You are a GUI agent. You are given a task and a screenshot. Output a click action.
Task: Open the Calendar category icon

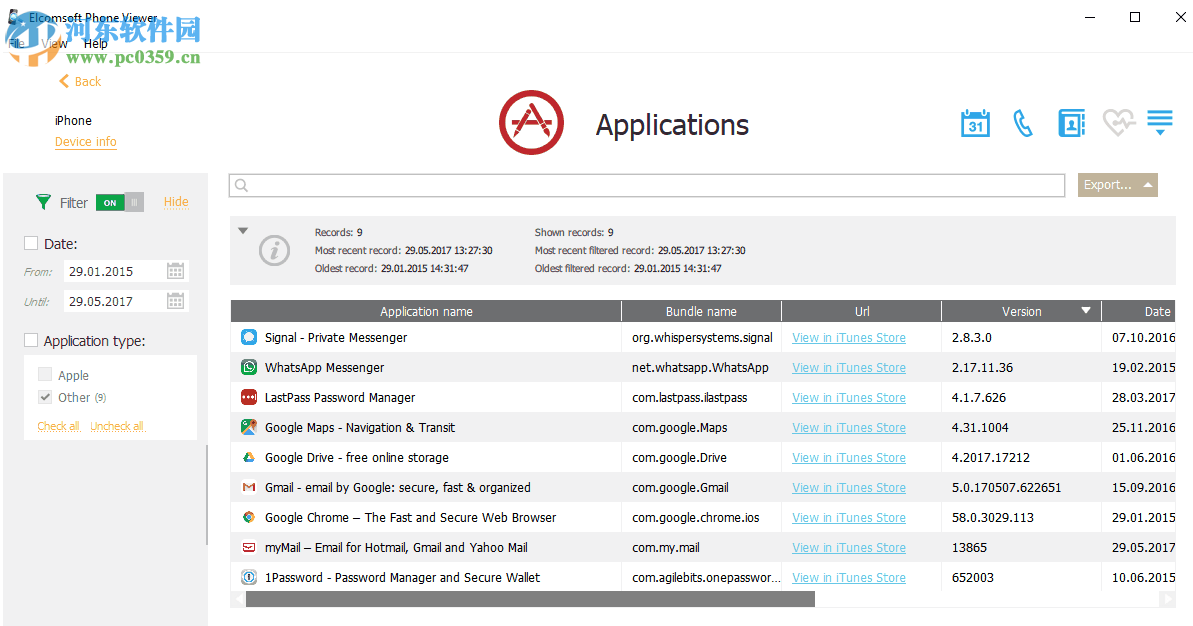tap(975, 123)
